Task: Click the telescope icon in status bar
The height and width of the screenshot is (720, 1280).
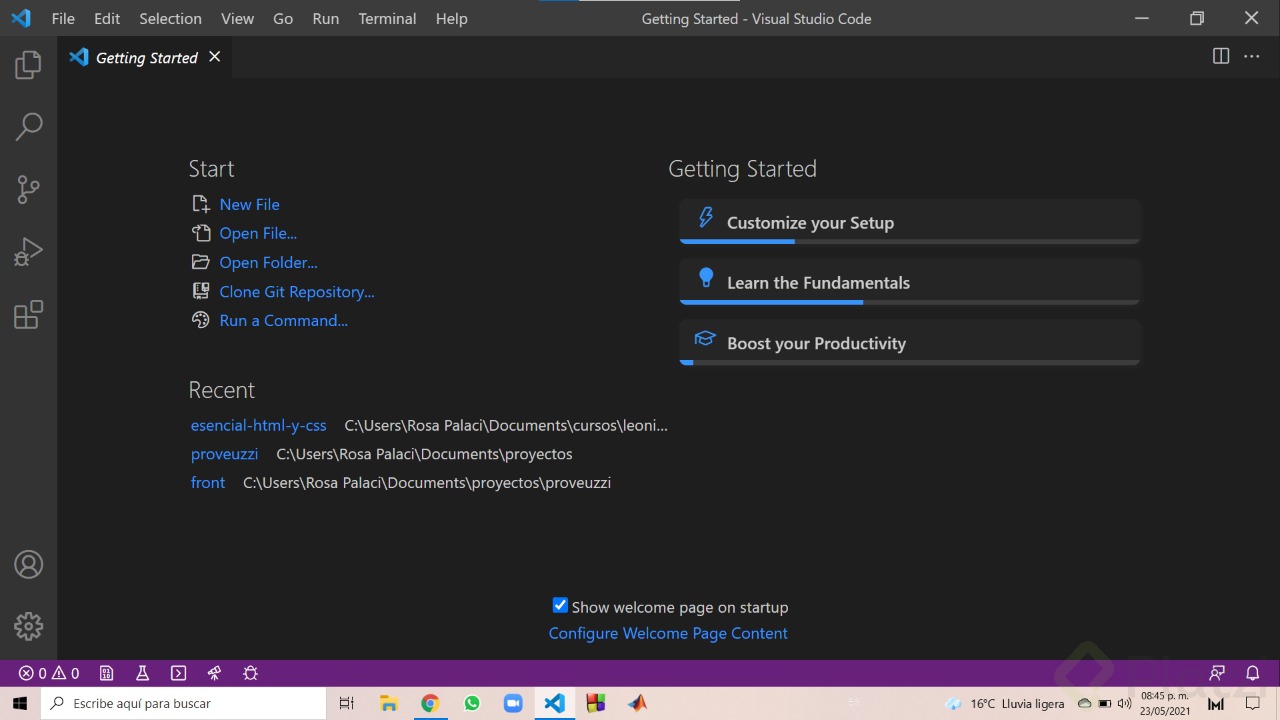Action: coord(214,673)
